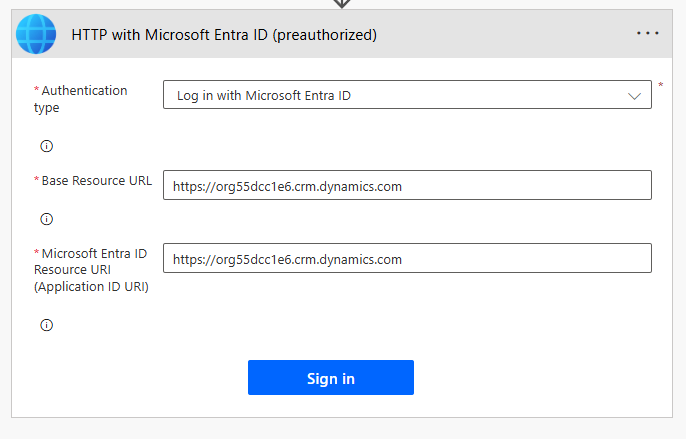The image size is (686, 439).
Task: Click the 'Microsoft Entra ID Resource URI' label
Action: (x=91, y=270)
